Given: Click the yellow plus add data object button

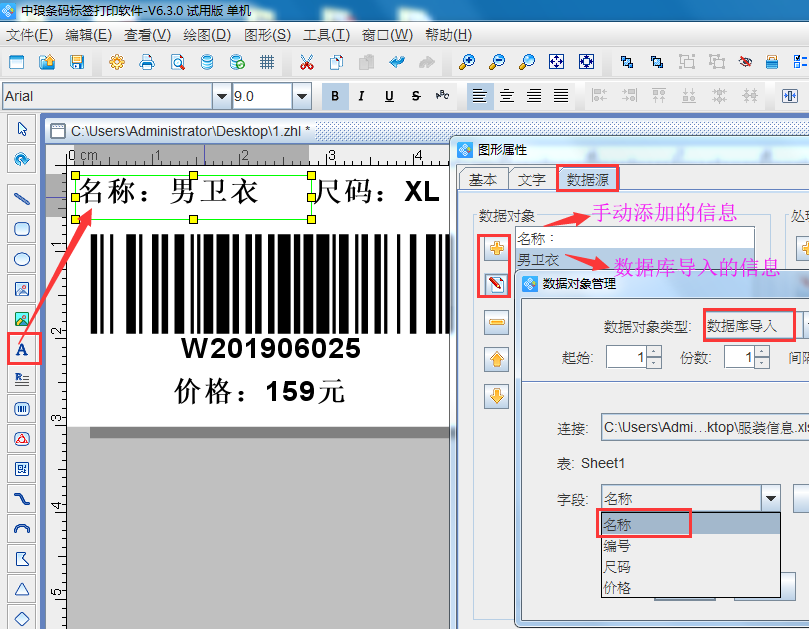Looking at the screenshot, I should 497,248.
